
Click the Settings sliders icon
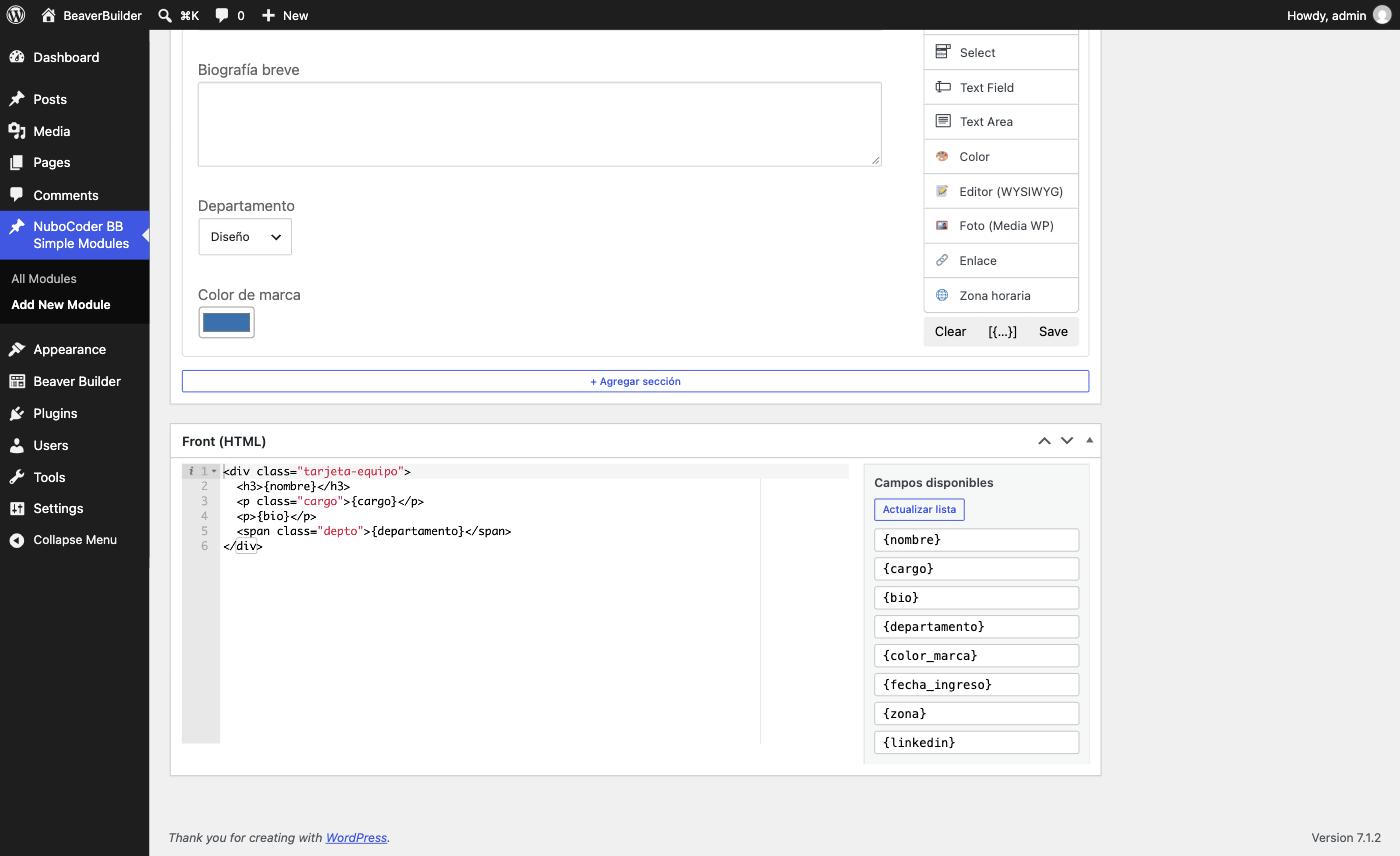tap(17, 508)
